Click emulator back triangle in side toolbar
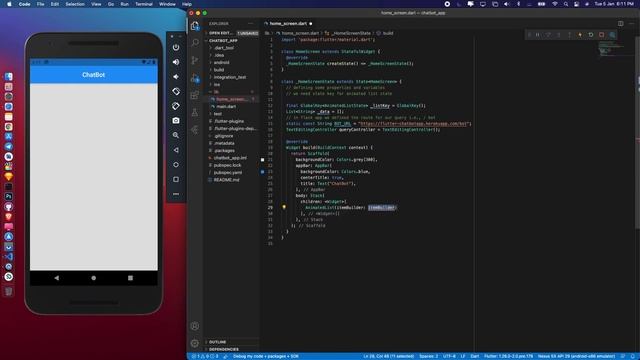 click(176, 150)
